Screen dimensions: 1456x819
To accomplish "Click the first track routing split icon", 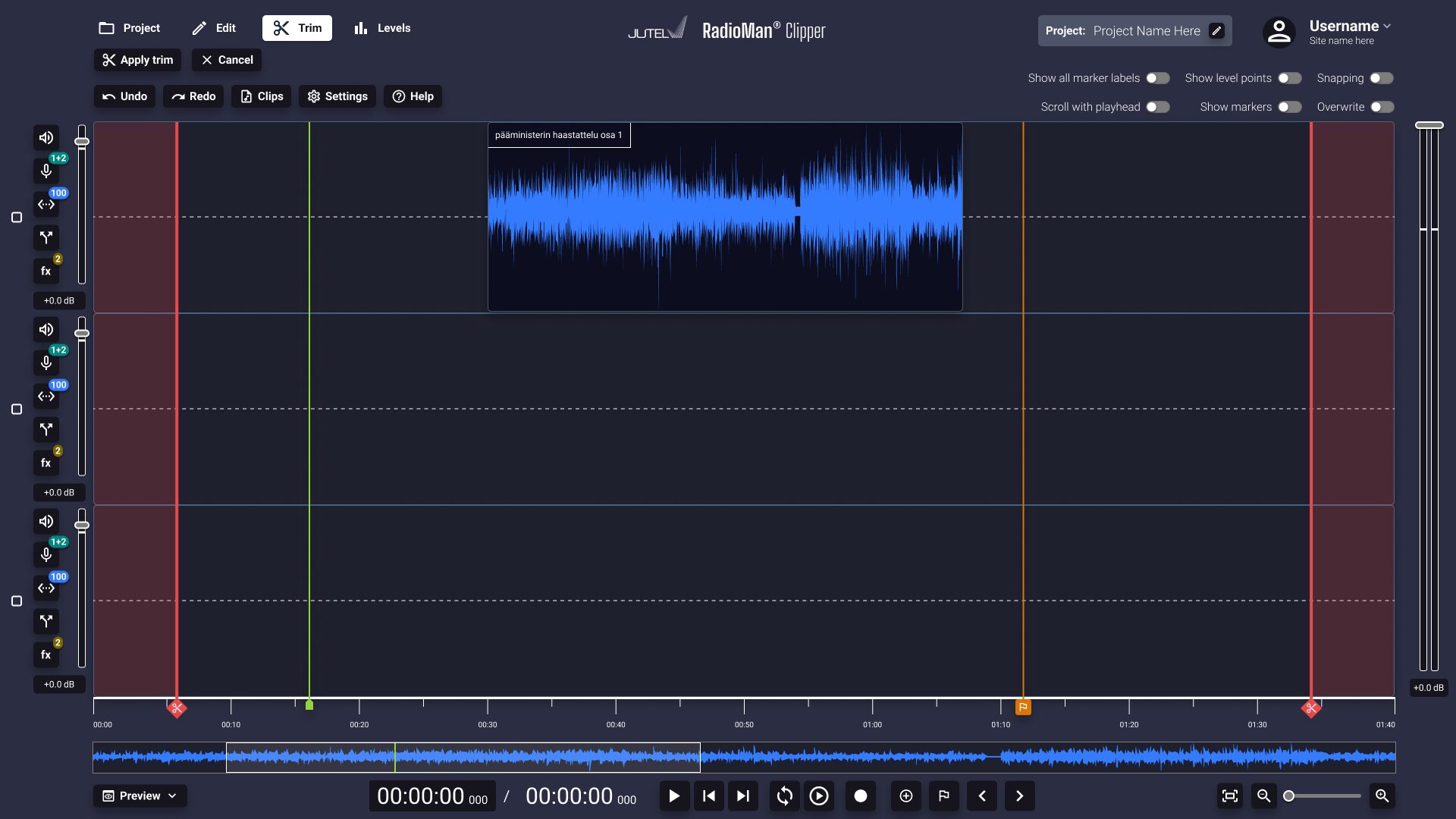I will 46,238.
